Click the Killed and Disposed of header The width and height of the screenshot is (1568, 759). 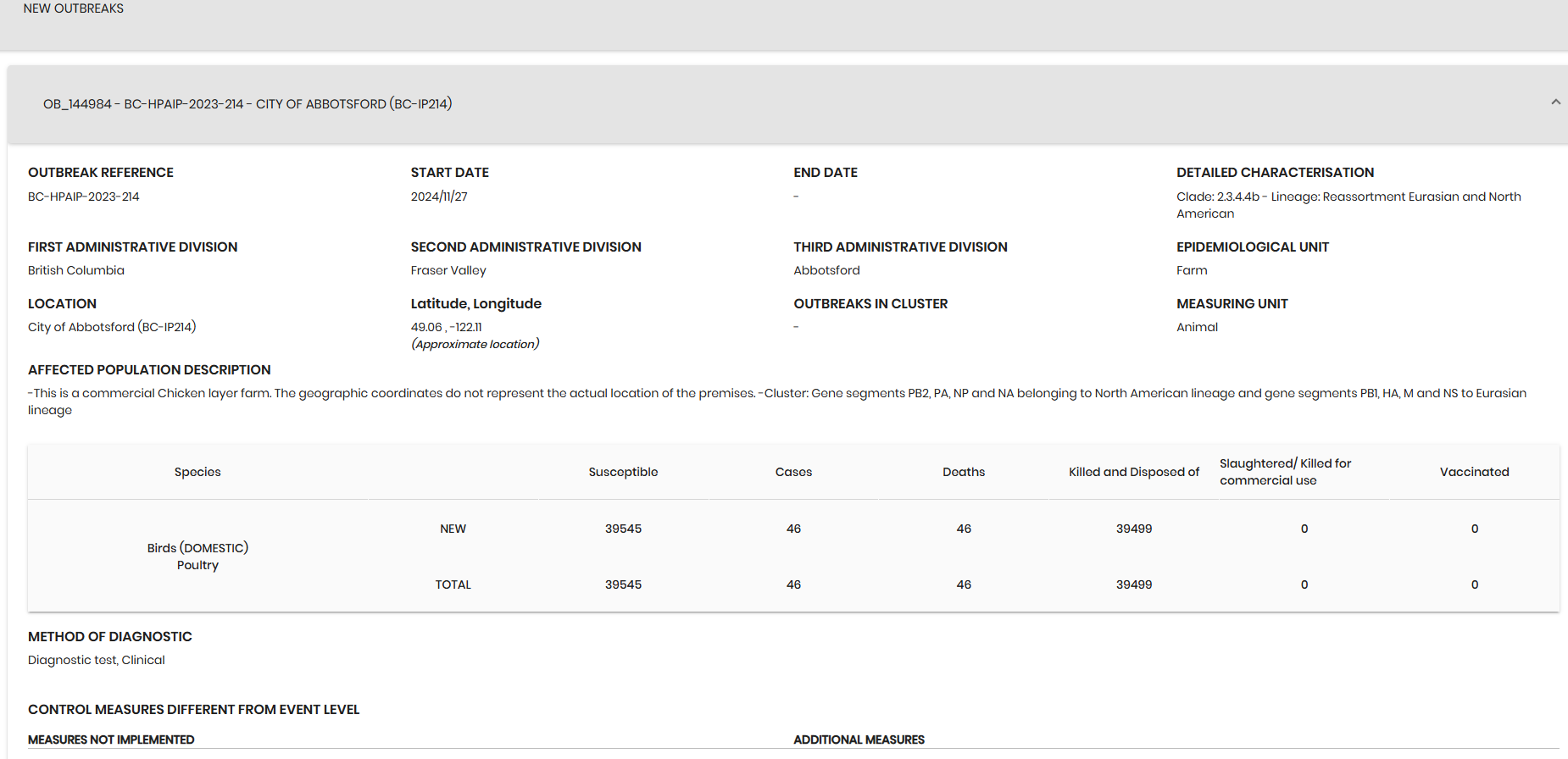click(x=1134, y=472)
